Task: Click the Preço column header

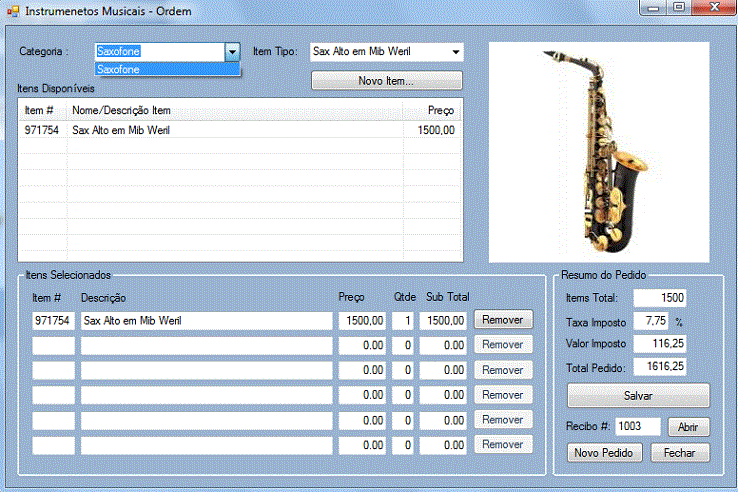Action: 432,111
